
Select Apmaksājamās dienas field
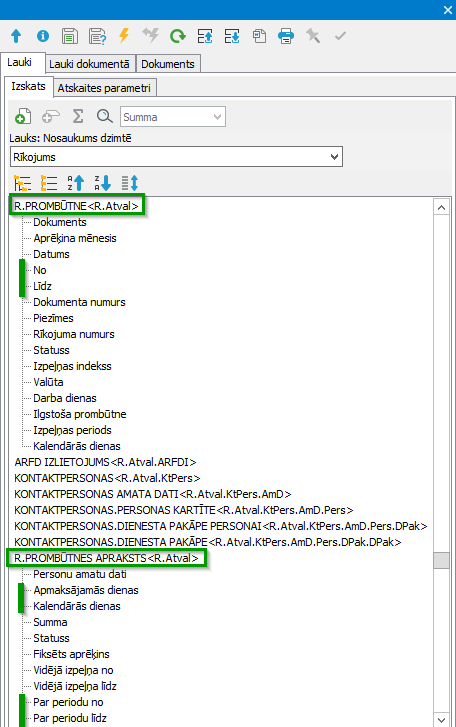(86, 590)
